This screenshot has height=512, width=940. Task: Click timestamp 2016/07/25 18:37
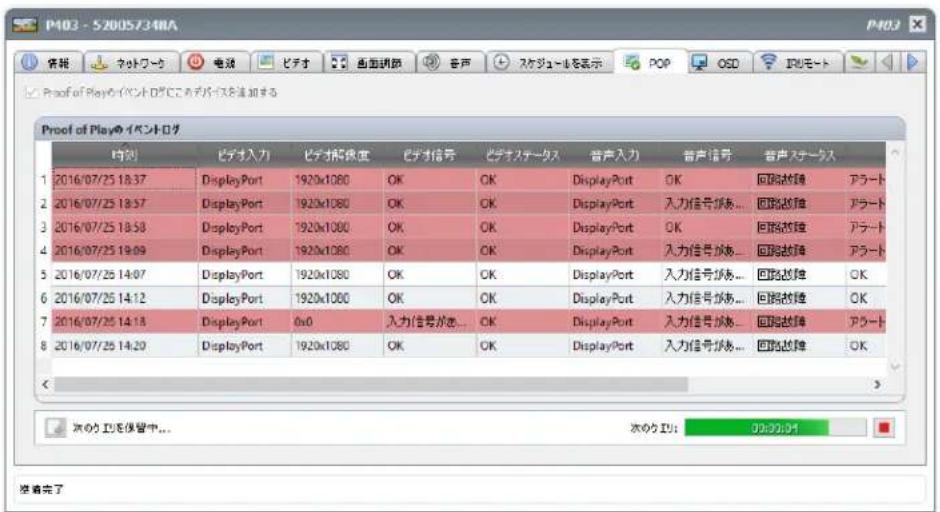click(x=100, y=180)
